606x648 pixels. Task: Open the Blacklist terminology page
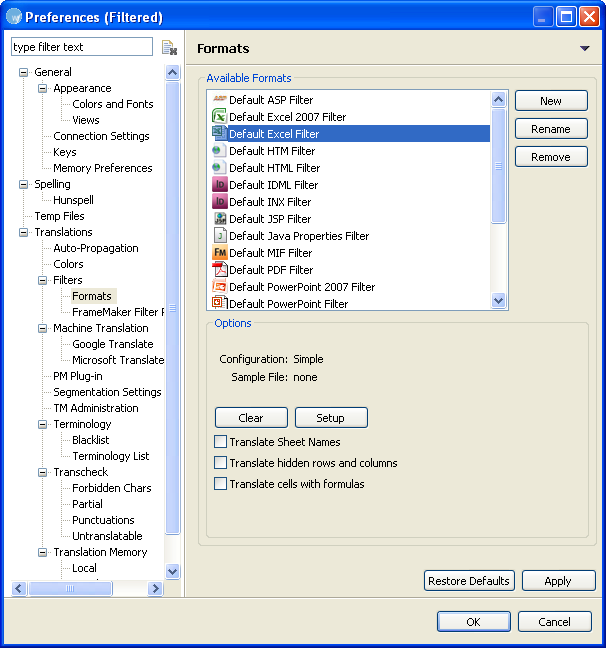click(x=91, y=440)
